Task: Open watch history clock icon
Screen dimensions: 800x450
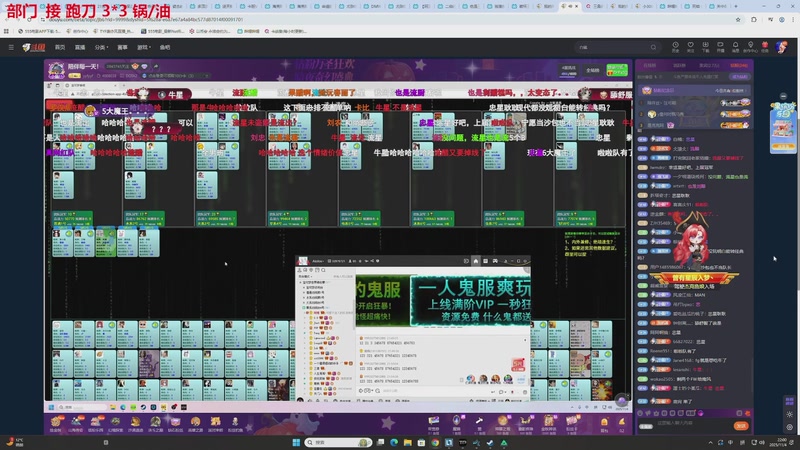Action: [675, 47]
